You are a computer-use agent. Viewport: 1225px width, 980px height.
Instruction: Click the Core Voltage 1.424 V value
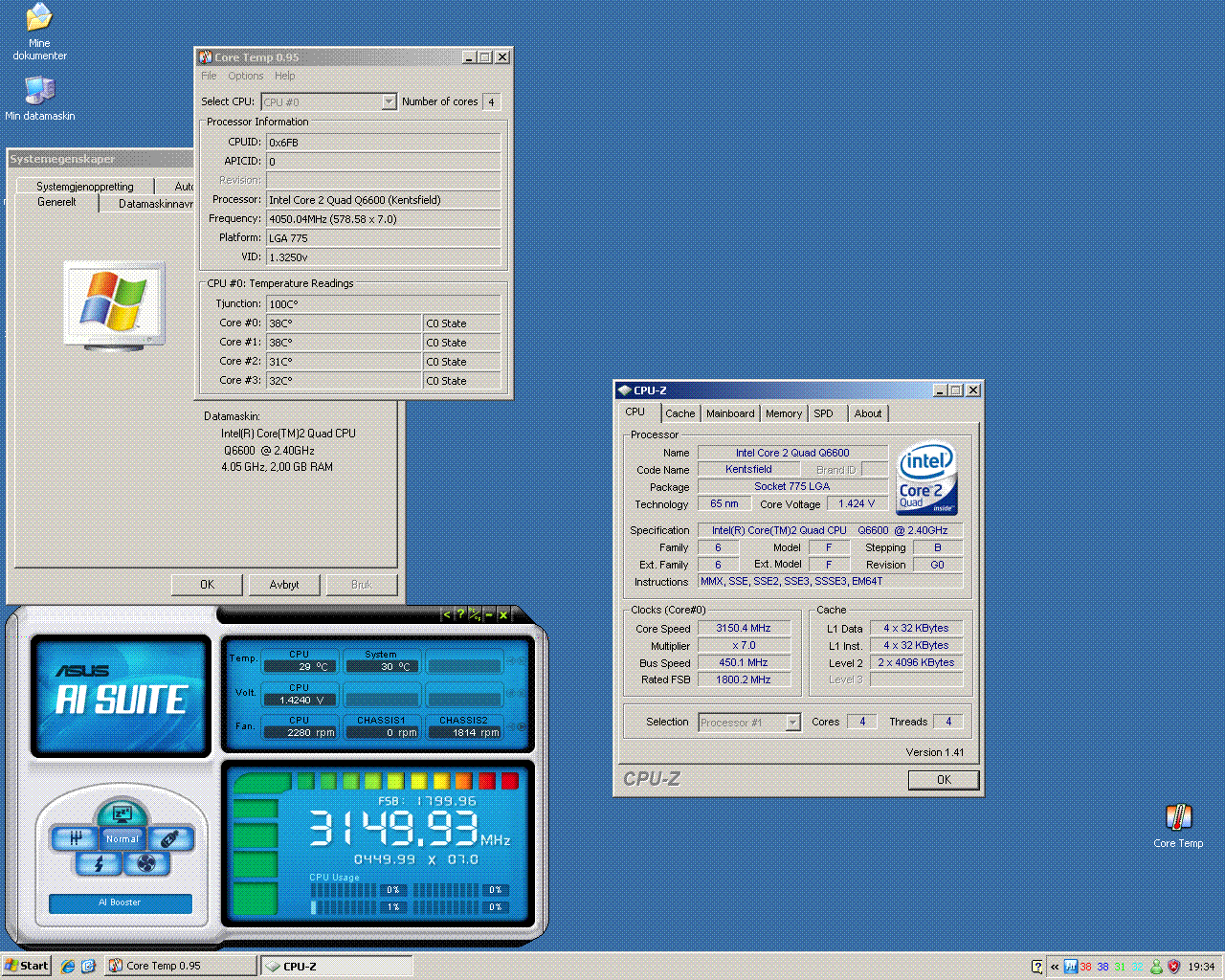857,503
